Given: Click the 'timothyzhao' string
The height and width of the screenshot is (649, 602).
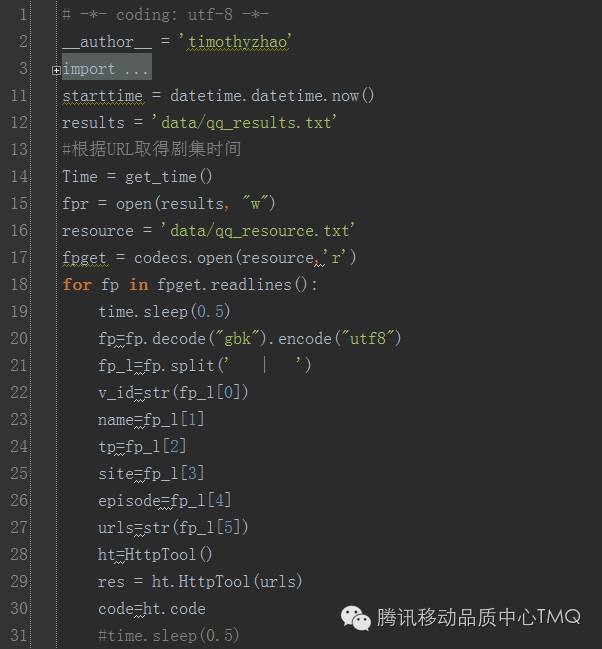Looking at the screenshot, I should [x=235, y=42].
